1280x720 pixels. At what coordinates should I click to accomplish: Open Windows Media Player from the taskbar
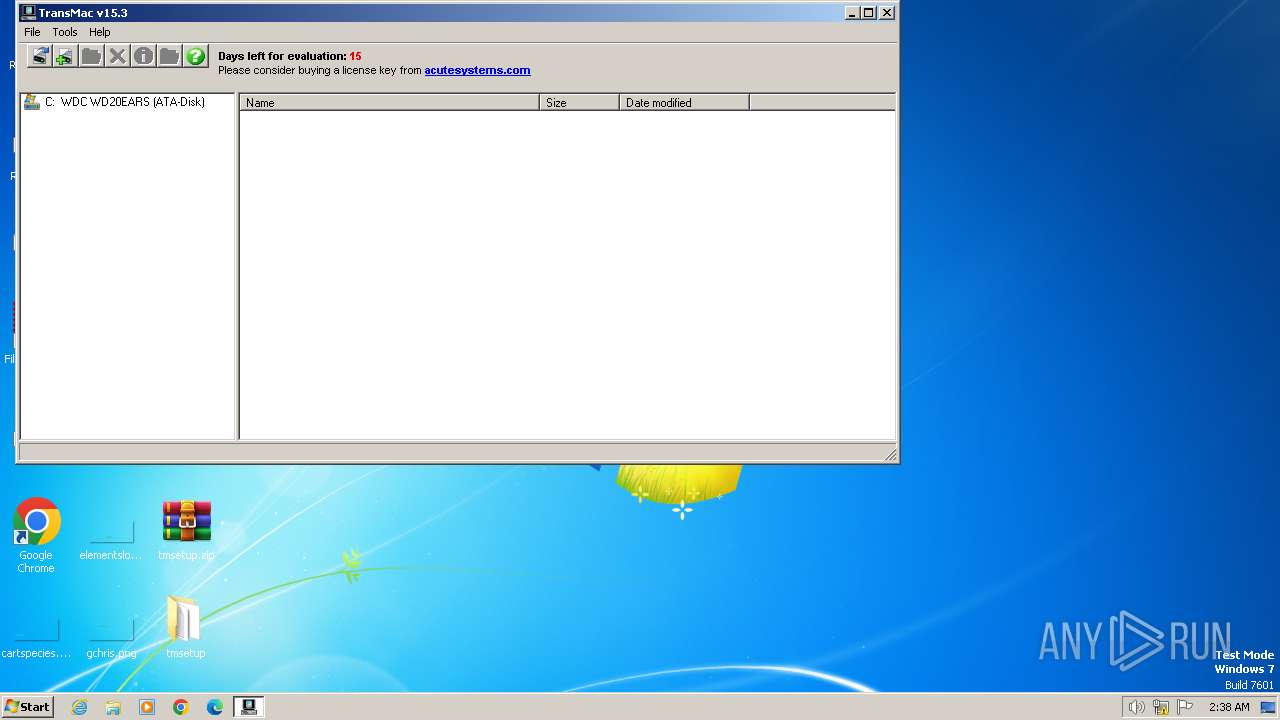click(x=147, y=707)
